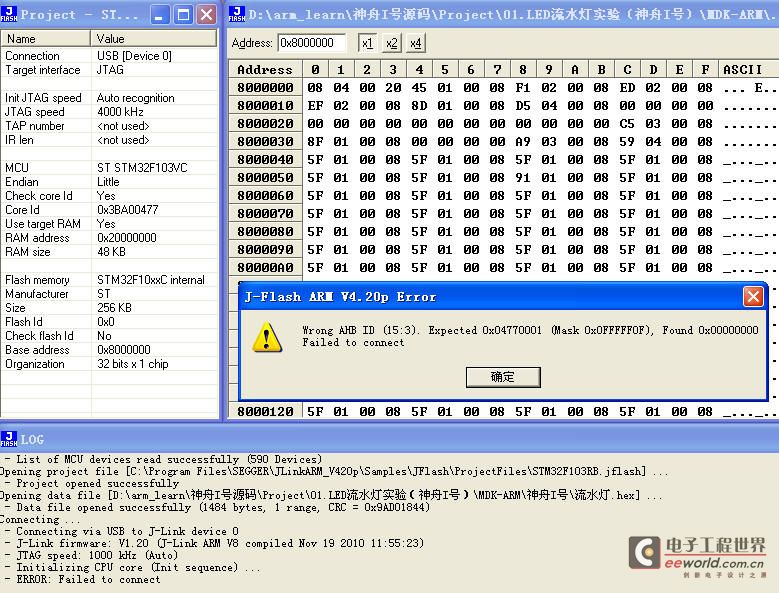Select the Use target RAM row
779x593 pixels.
point(109,223)
